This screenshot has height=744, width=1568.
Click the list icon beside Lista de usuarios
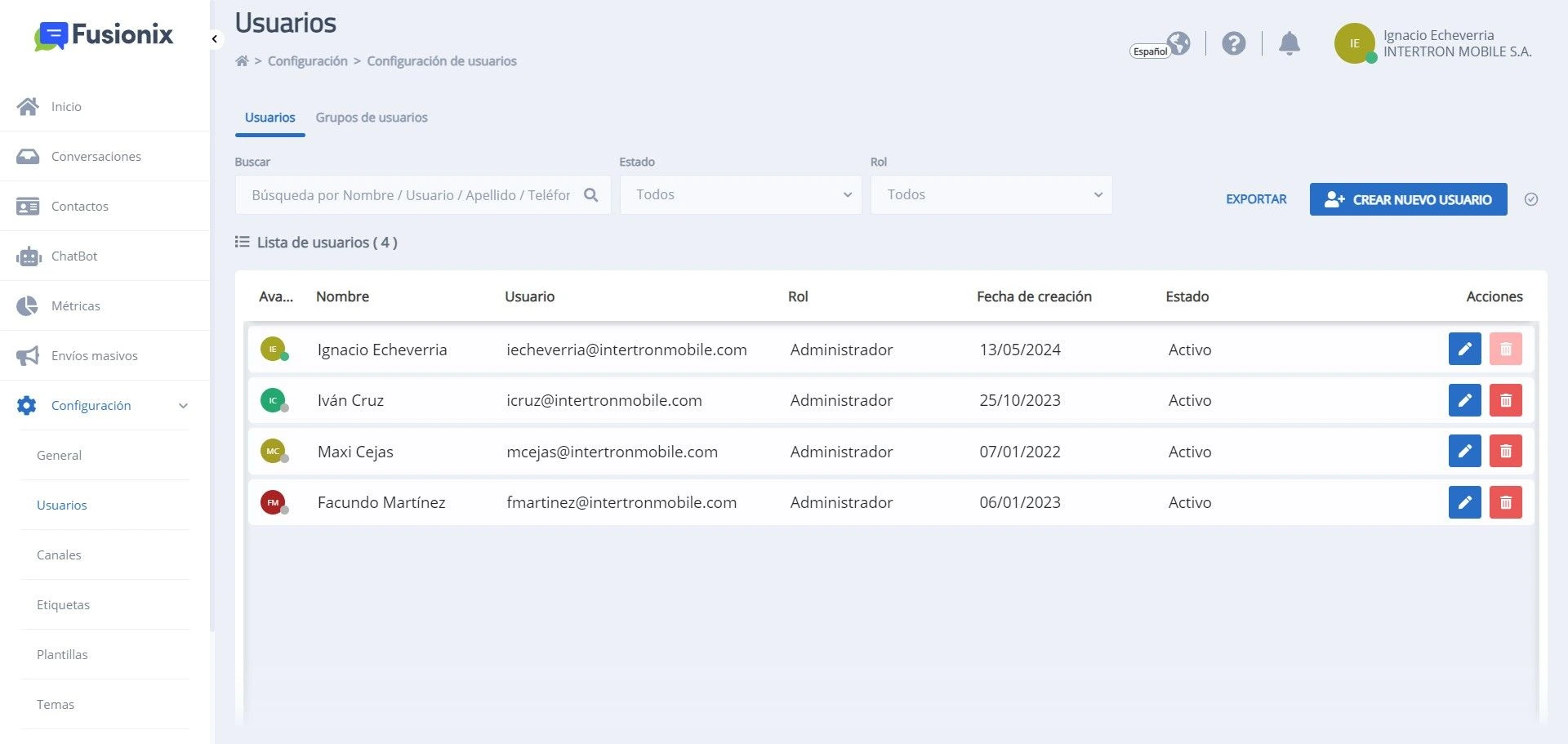[242, 242]
